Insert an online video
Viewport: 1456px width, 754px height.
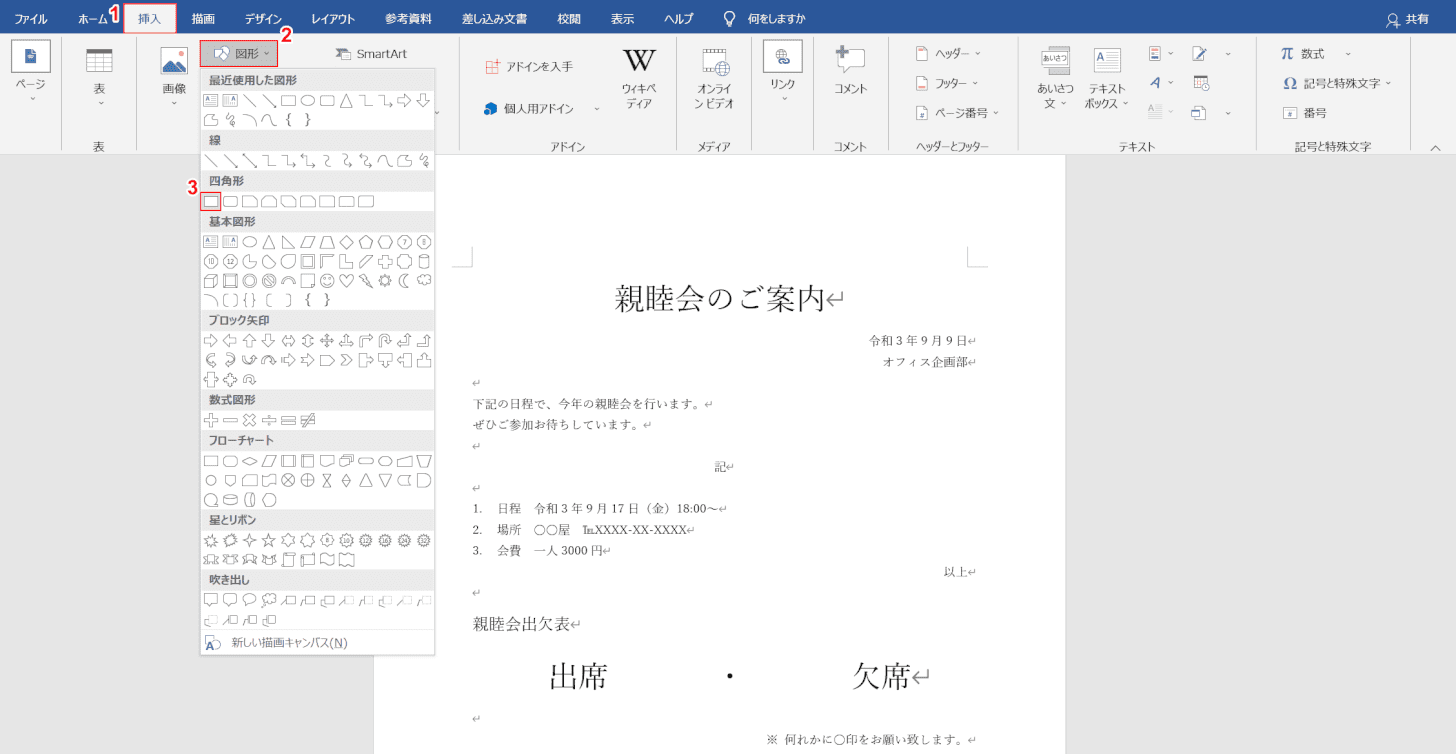pos(715,79)
